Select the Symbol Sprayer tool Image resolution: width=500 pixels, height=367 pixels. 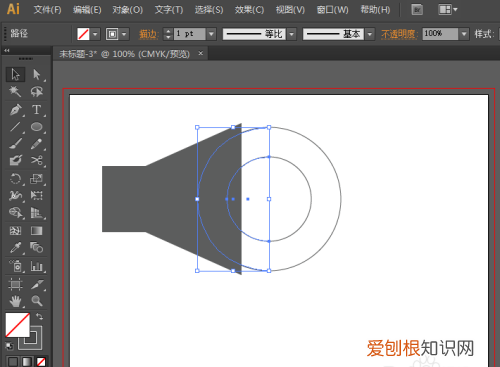[15, 266]
